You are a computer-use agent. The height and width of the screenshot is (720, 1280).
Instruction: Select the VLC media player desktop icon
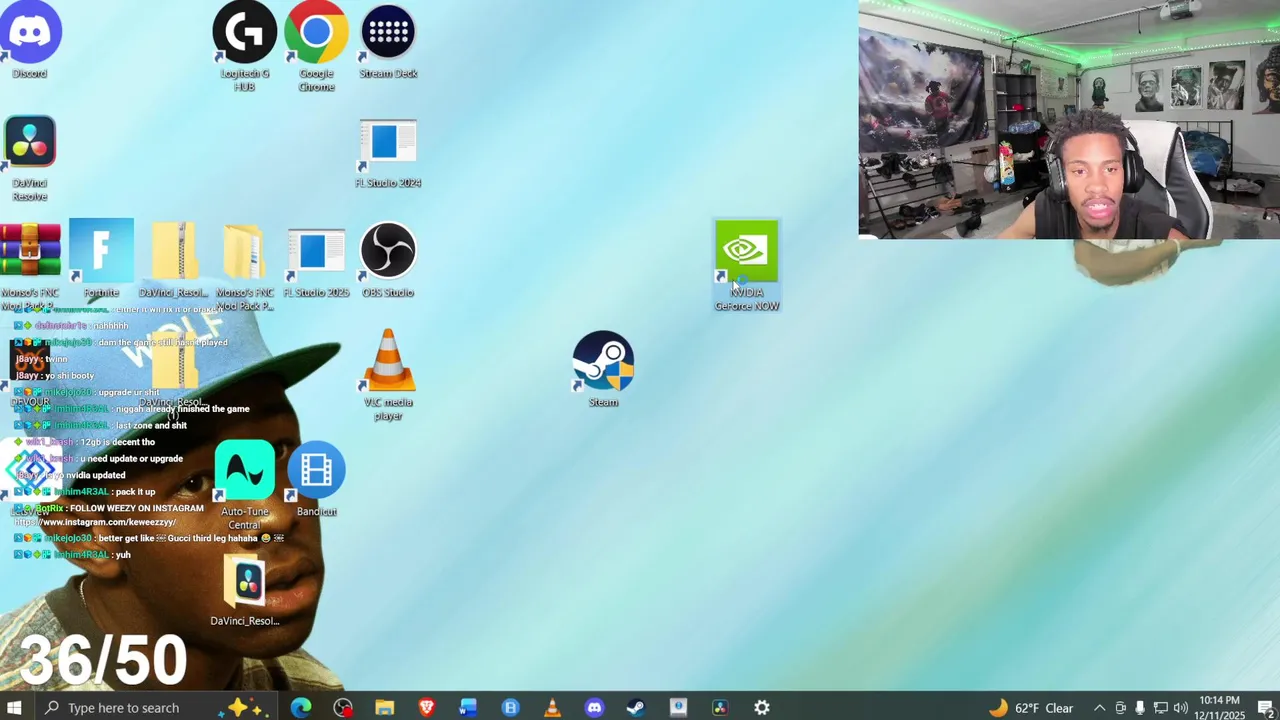[x=388, y=375]
